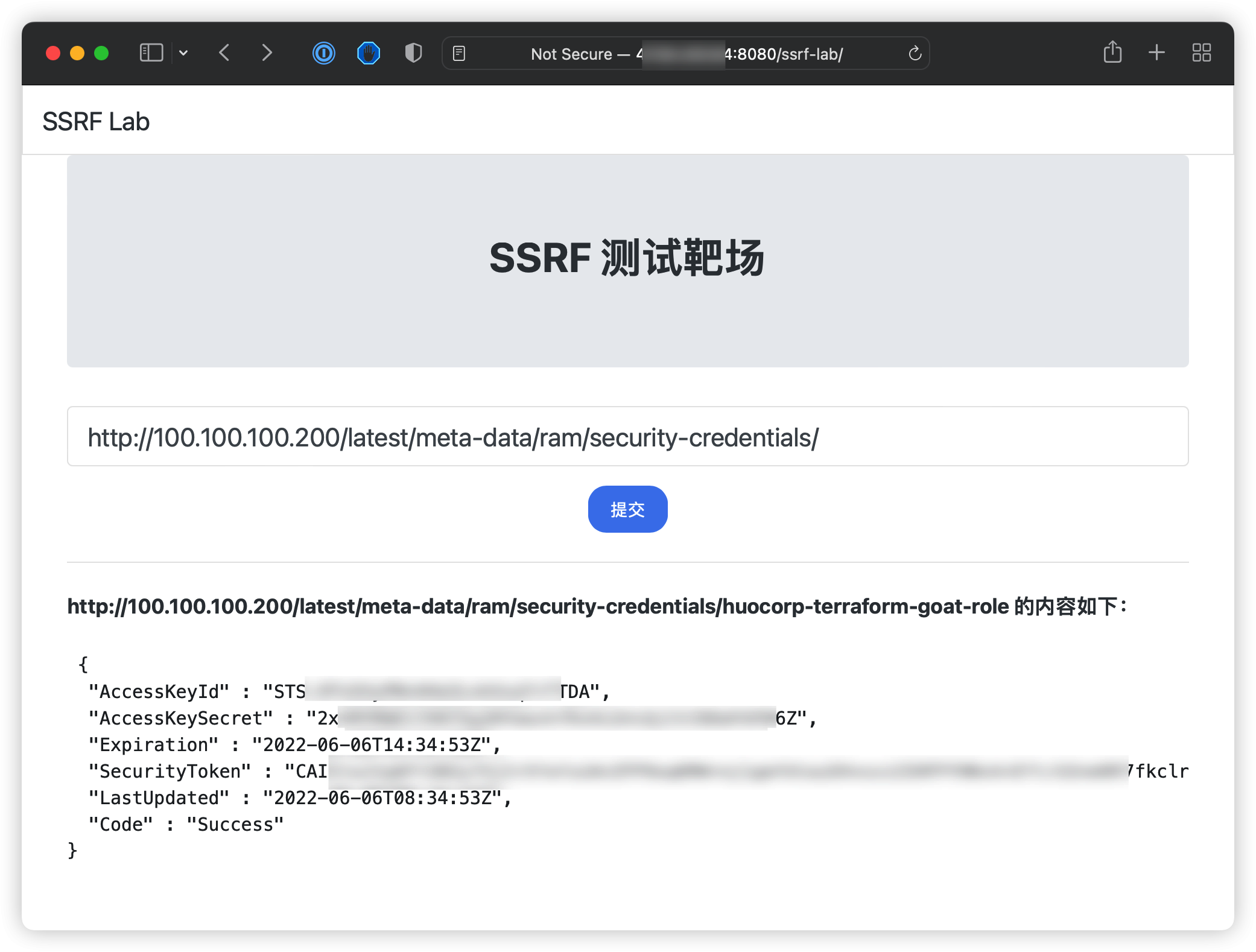Open a new tab with the plus icon
1256x952 pixels.
(1156, 52)
